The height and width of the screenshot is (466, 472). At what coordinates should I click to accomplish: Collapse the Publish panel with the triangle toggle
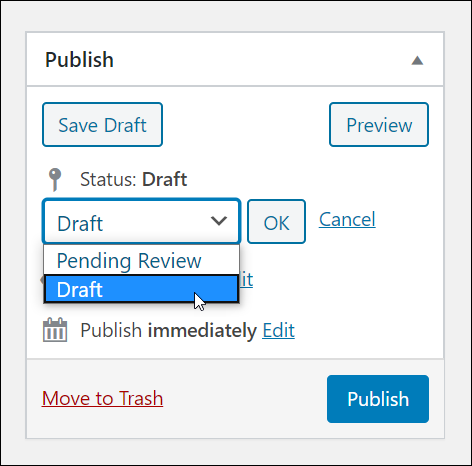[x=417, y=61]
